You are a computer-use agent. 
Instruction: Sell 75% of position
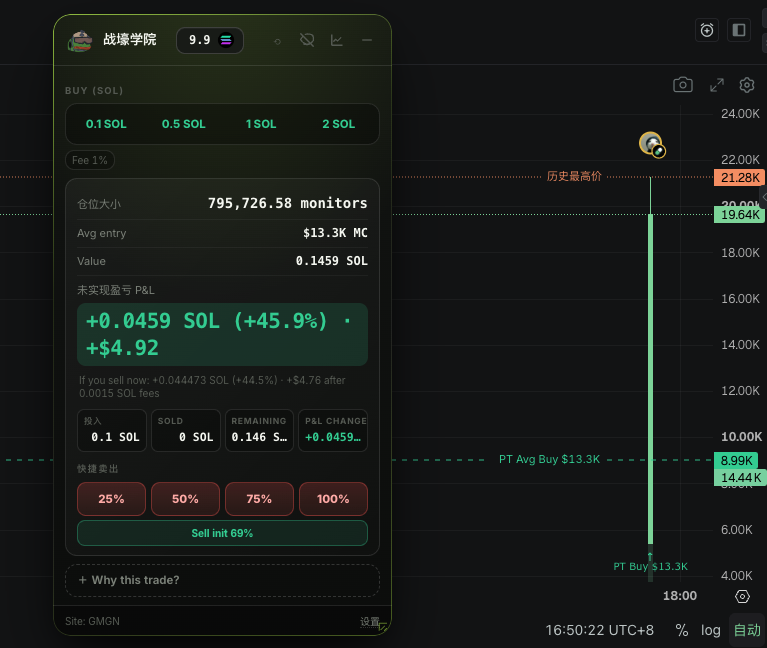pyautogui.click(x=259, y=499)
